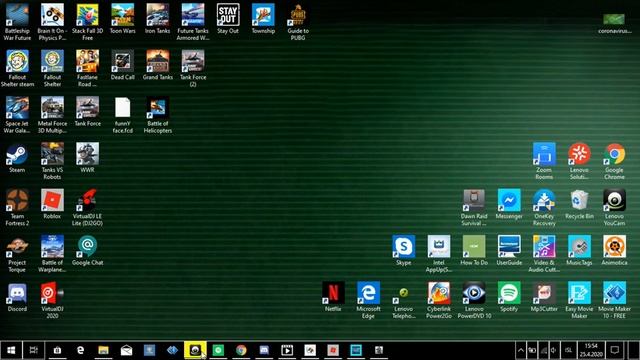
Task: Select Tanks VS Robots icon
Action: coord(52,161)
